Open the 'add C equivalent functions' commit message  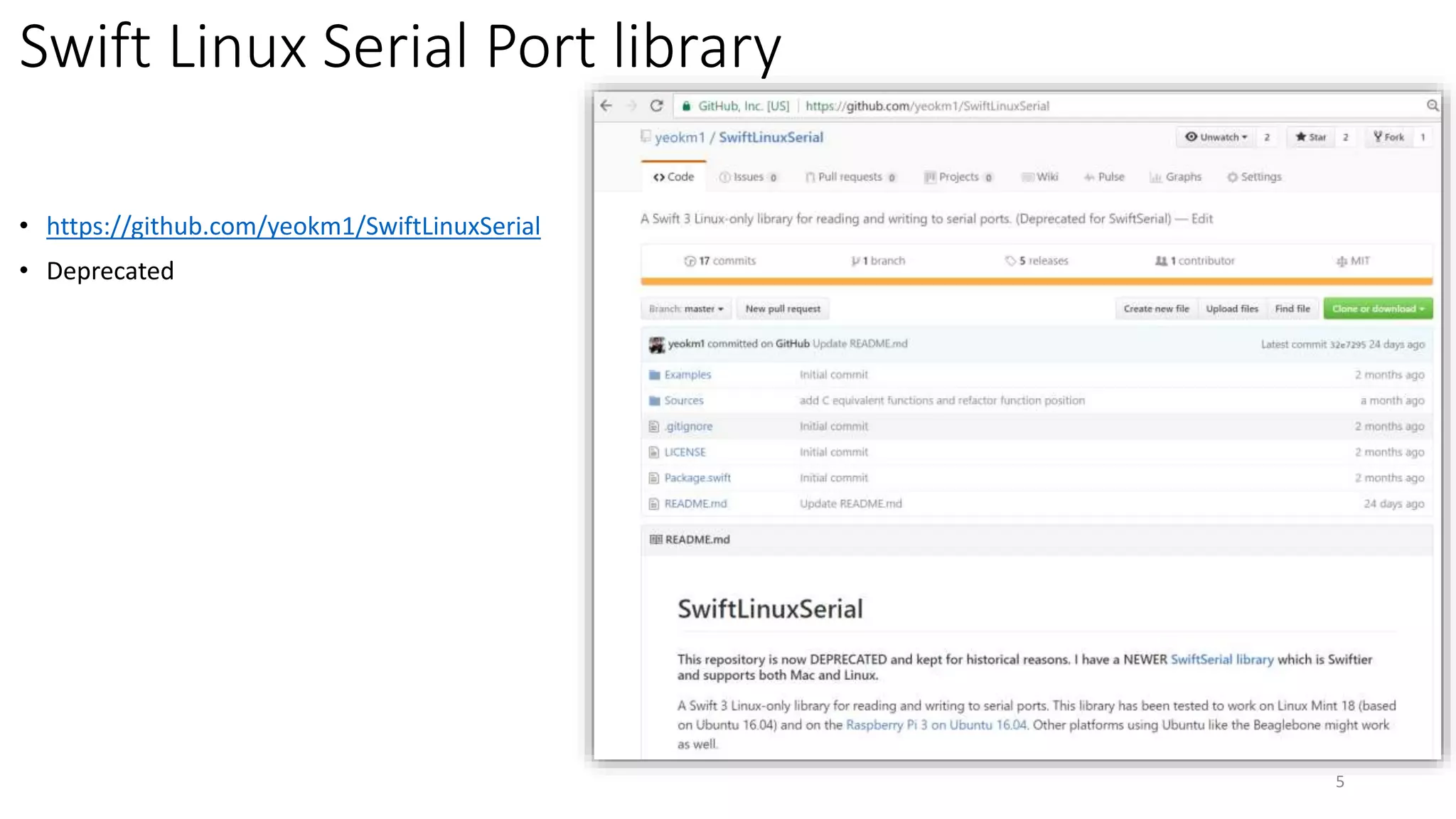[942, 401]
